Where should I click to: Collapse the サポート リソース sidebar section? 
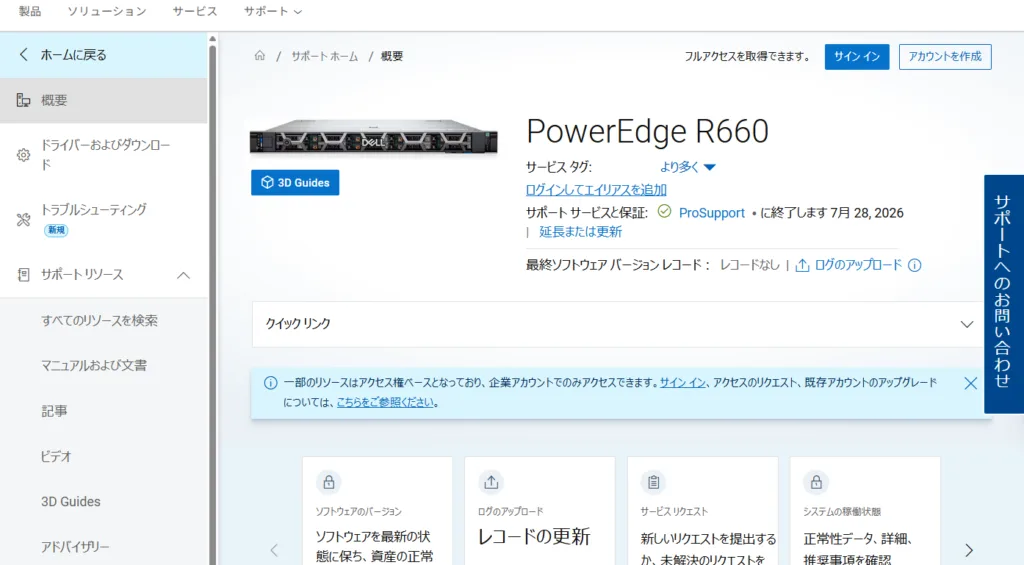click(x=183, y=275)
